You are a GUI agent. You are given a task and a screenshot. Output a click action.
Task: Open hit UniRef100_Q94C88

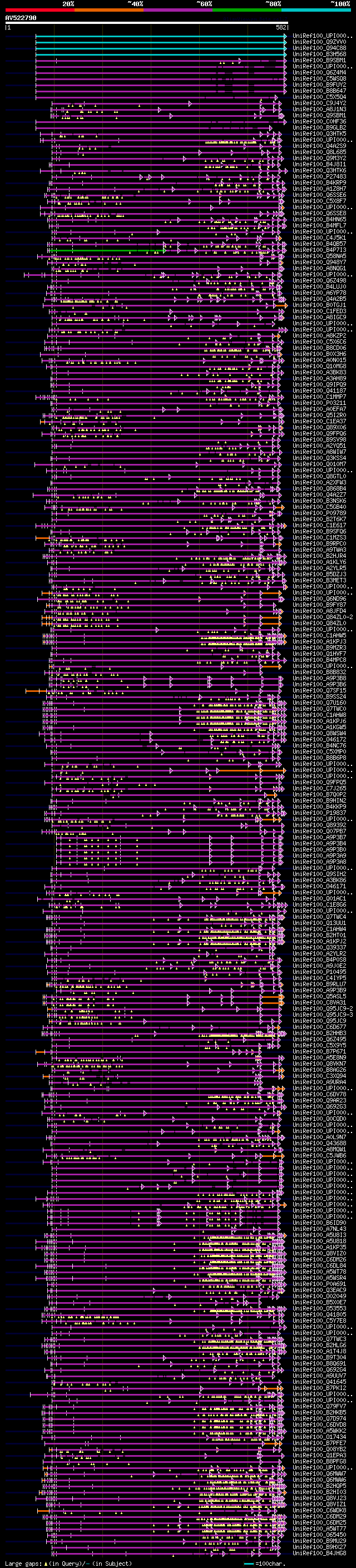click(x=319, y=48)
